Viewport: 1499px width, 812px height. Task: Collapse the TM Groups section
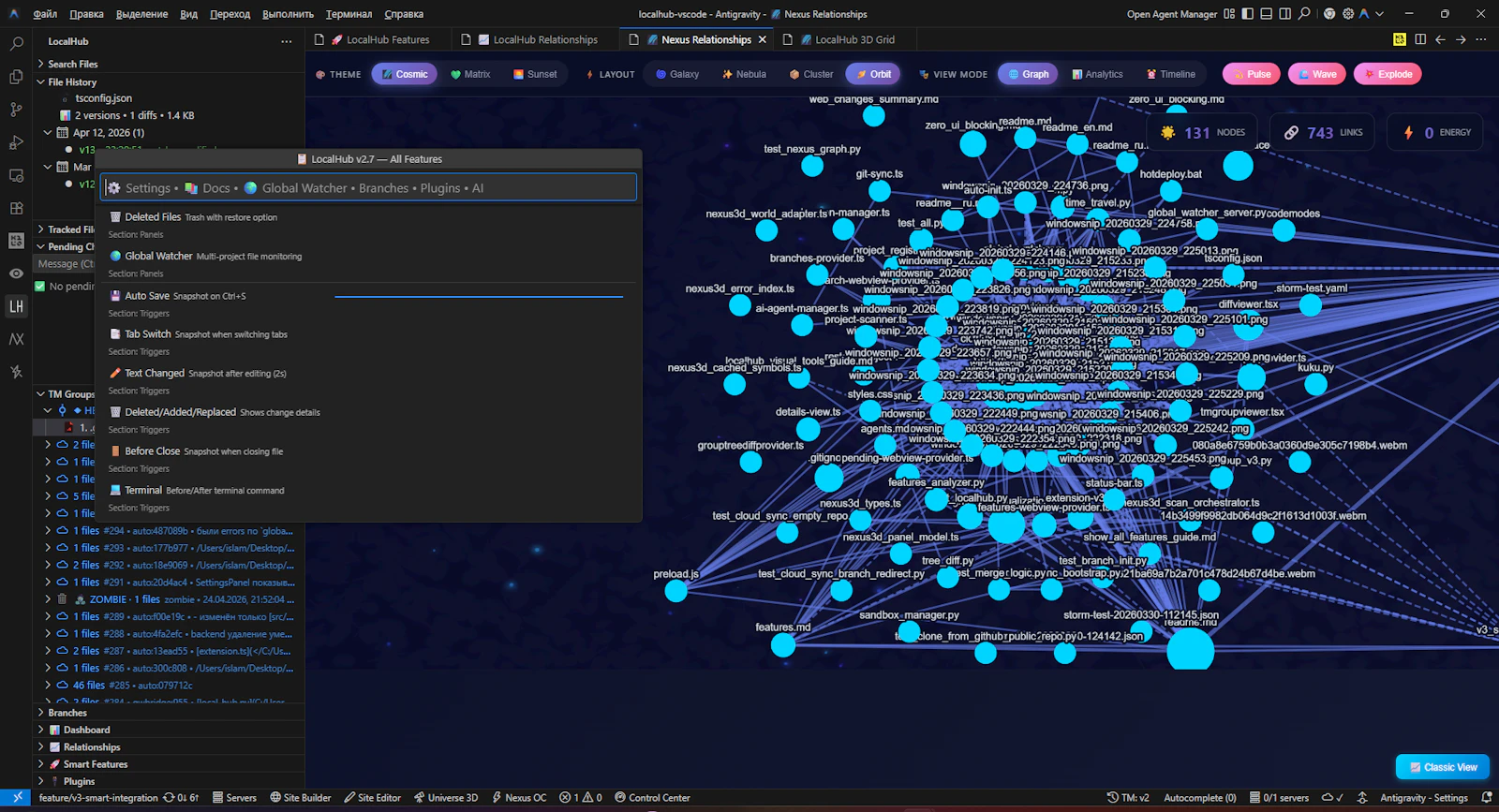66,394
